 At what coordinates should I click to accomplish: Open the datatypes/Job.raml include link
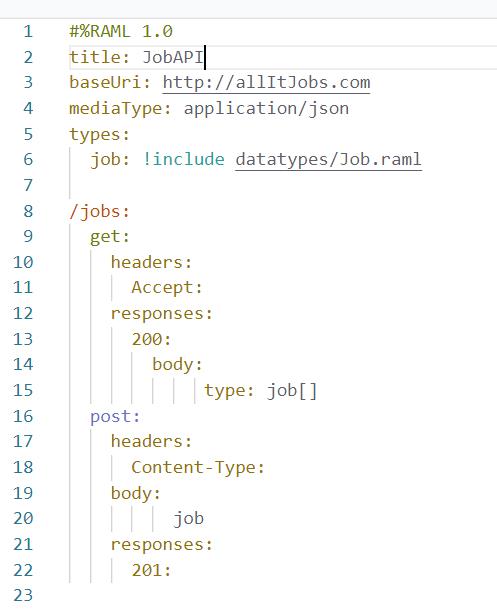pyautogui.click(x=328, y=160)
